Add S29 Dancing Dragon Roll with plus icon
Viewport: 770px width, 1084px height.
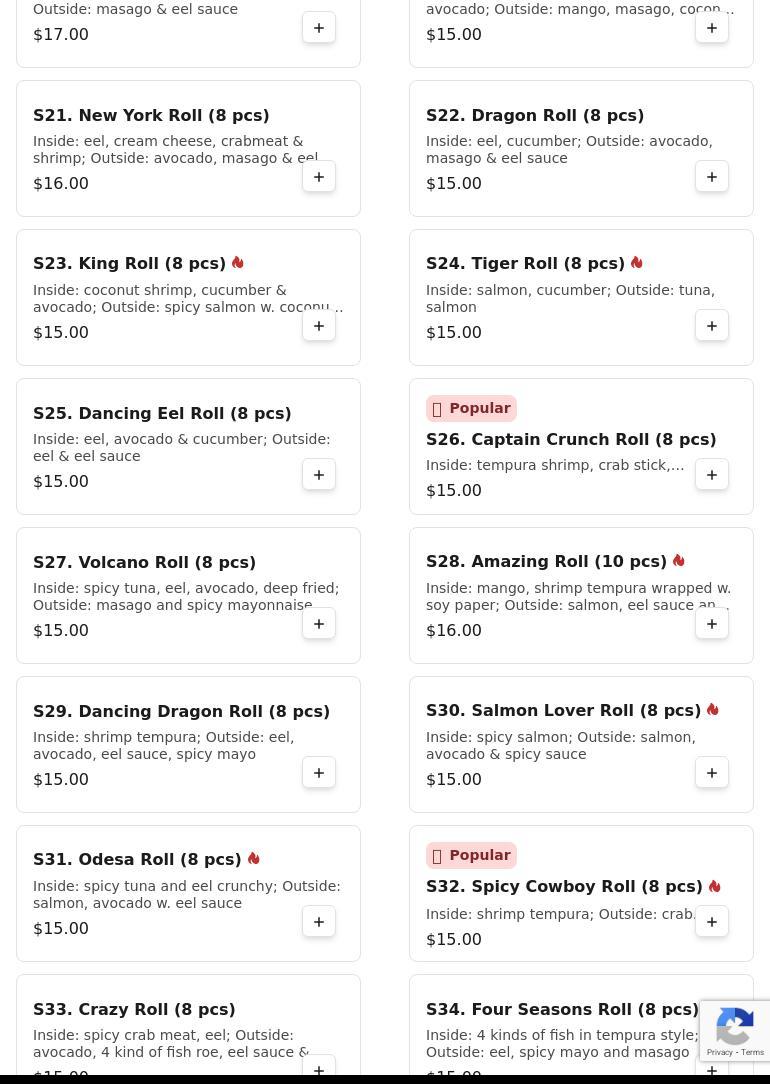tap(319, 773)
